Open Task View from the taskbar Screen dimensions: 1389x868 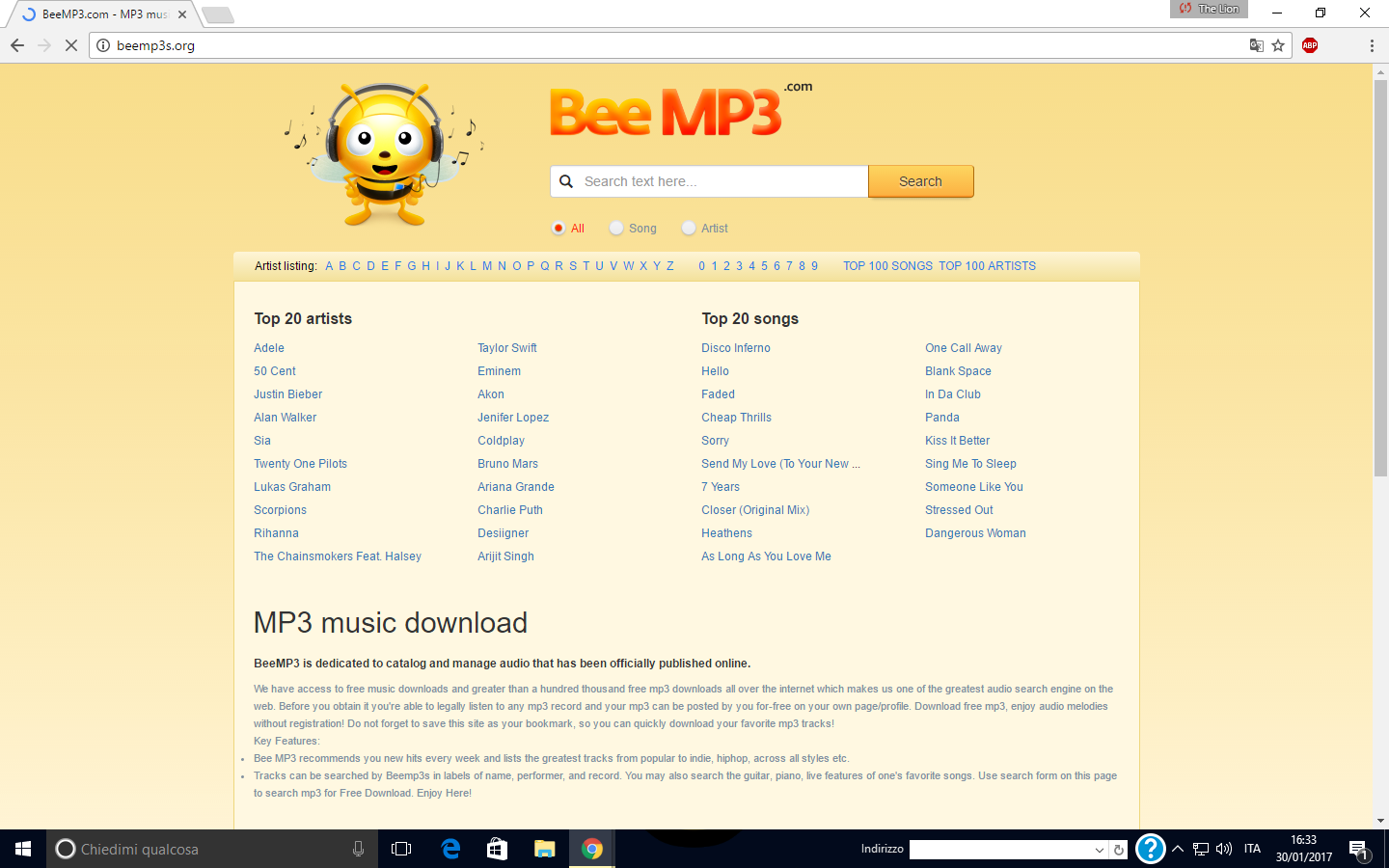[x=401, y=849]
